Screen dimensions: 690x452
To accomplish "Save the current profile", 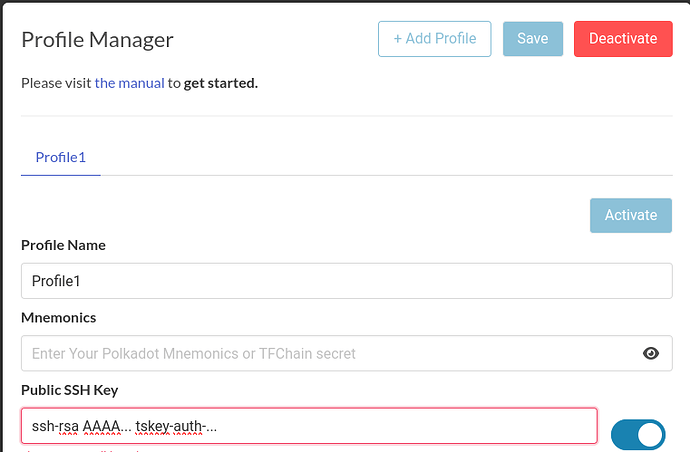I will (533, 39).
